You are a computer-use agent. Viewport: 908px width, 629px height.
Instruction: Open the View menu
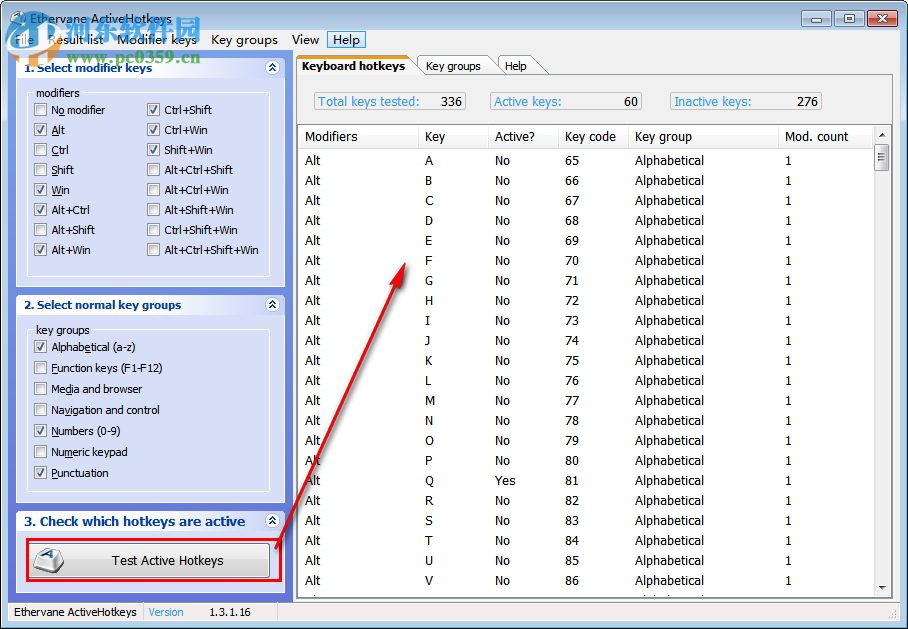point(305,40)
